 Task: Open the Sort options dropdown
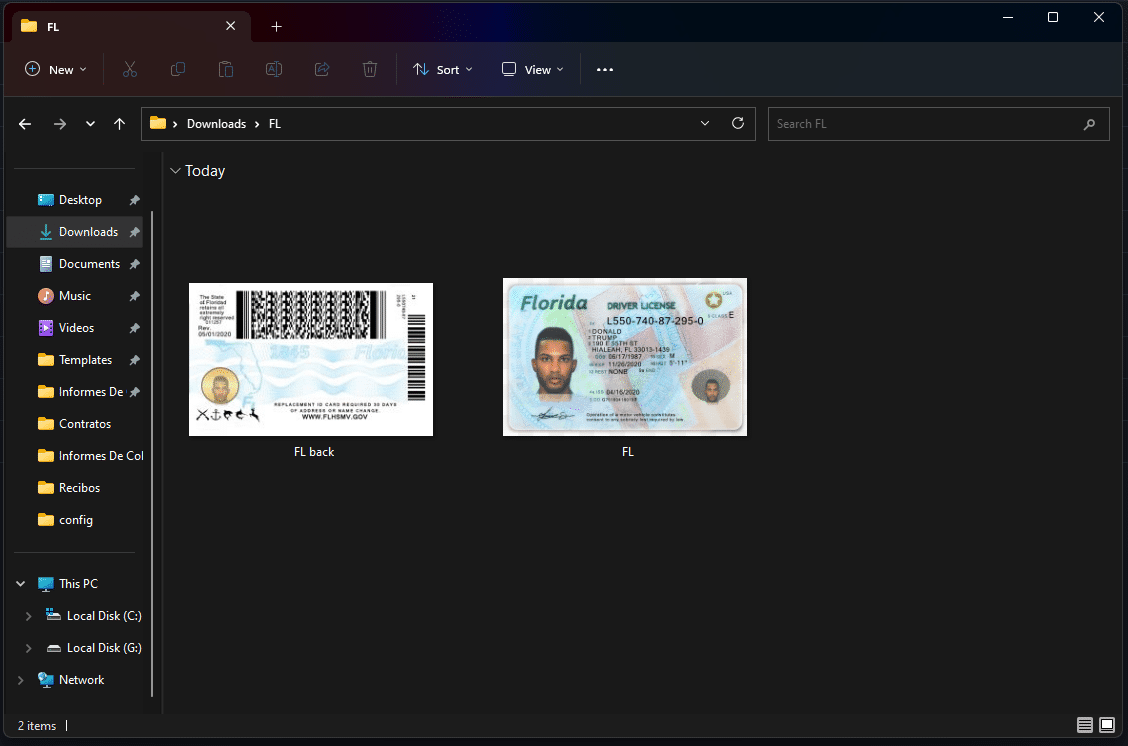443,69
